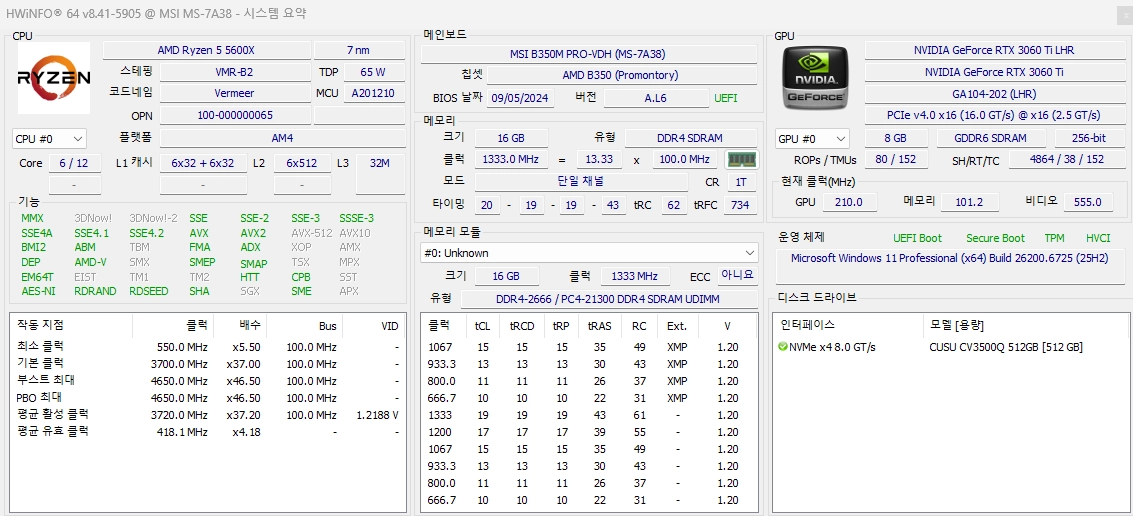This screenshot has height=516, width=1133.
Task: Select the GDDR6 SDRAM field
Action: 991,138
